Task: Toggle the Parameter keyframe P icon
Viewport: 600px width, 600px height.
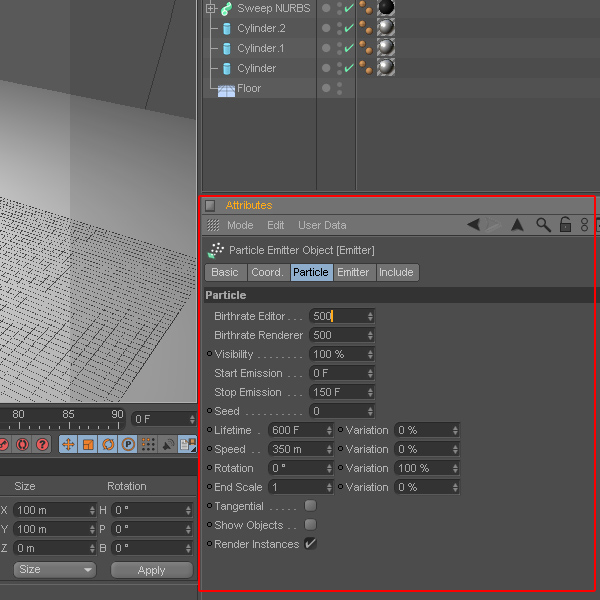Action: 128,444
